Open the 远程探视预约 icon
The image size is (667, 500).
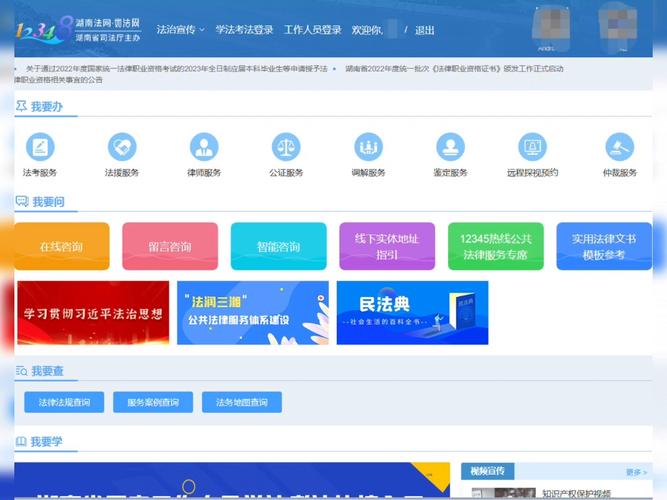(x=532, y=148)
